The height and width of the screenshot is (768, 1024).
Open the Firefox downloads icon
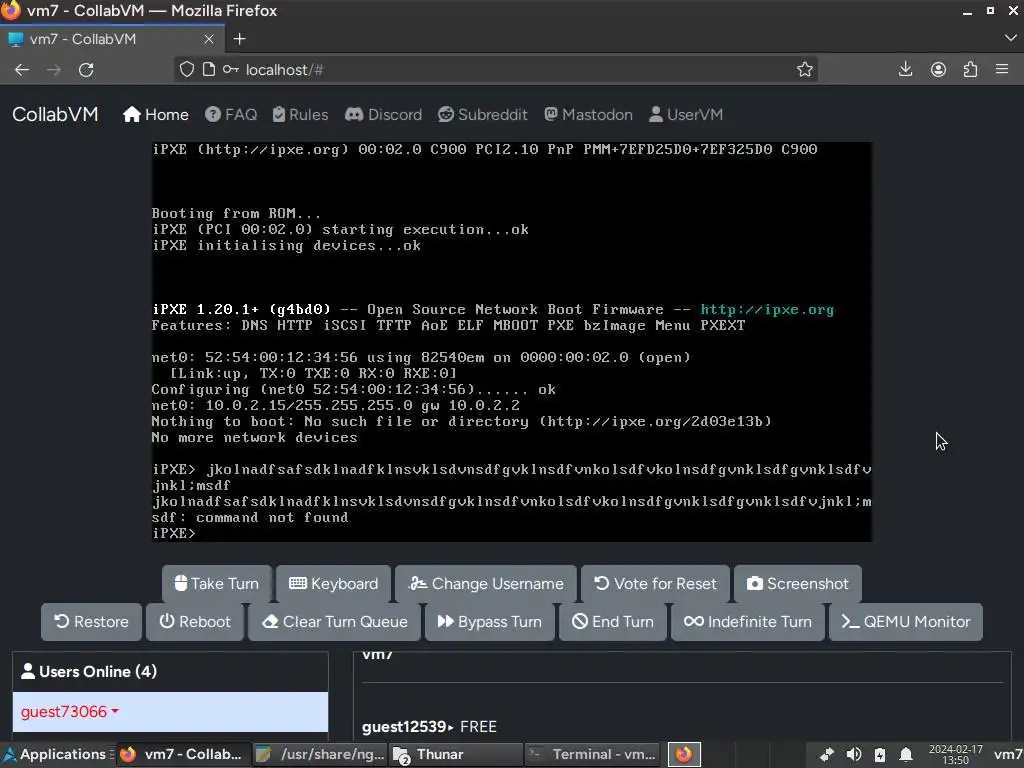[x=905, y=69]
